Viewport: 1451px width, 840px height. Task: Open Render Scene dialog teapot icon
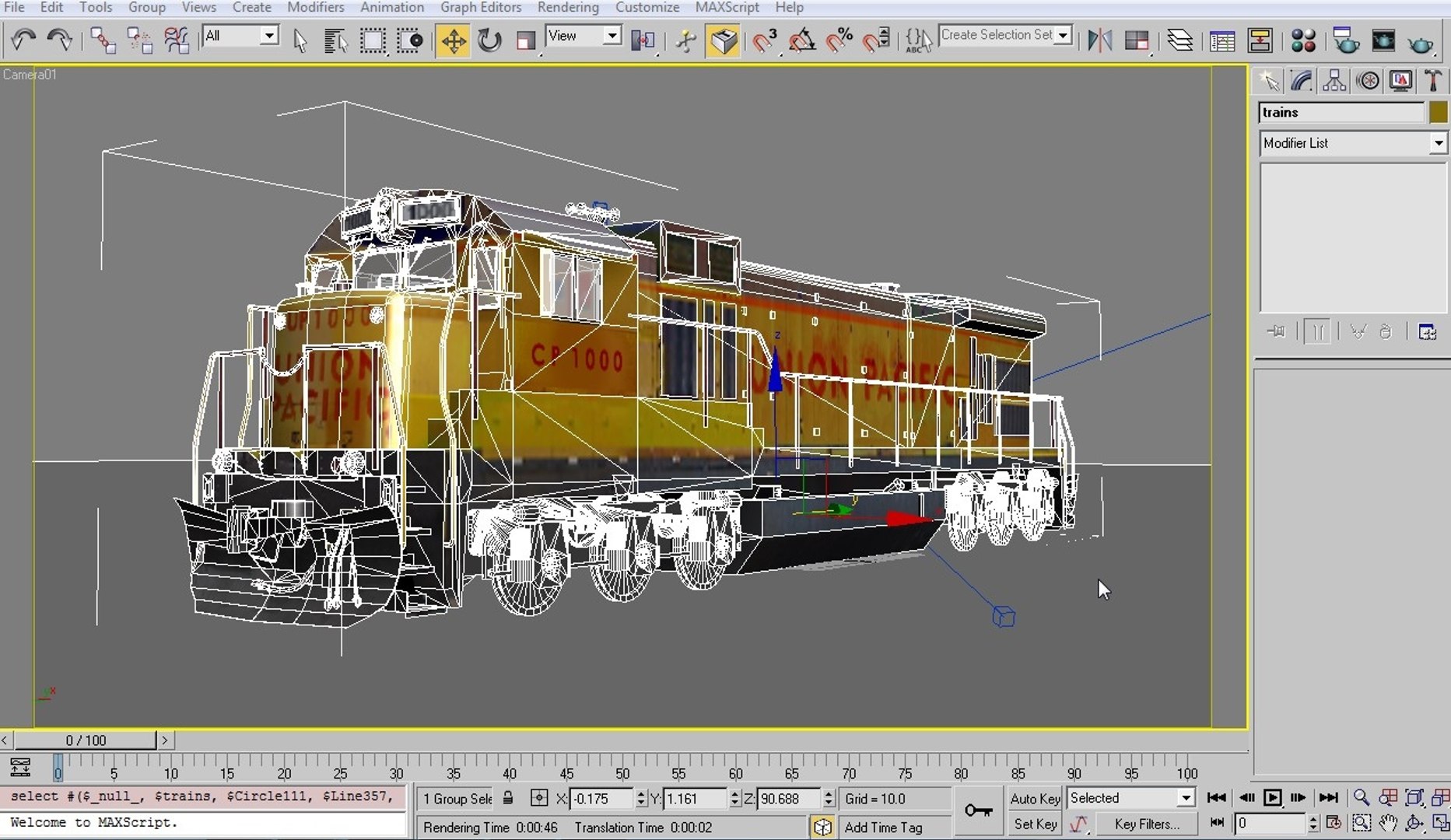[1345, 40]
